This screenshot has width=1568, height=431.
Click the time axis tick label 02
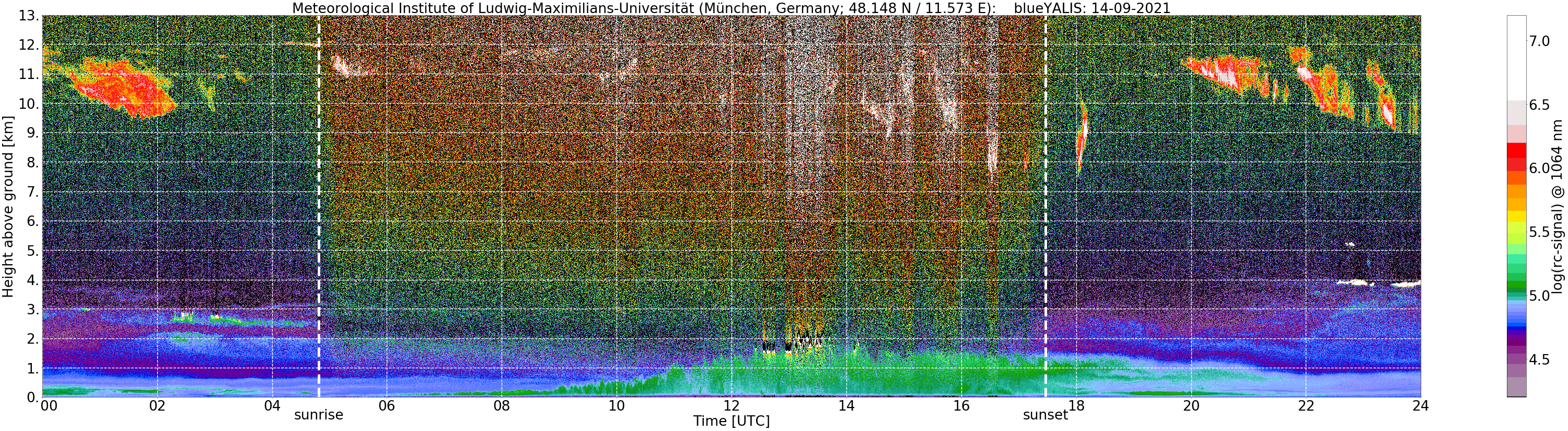(x=157, y=406)
